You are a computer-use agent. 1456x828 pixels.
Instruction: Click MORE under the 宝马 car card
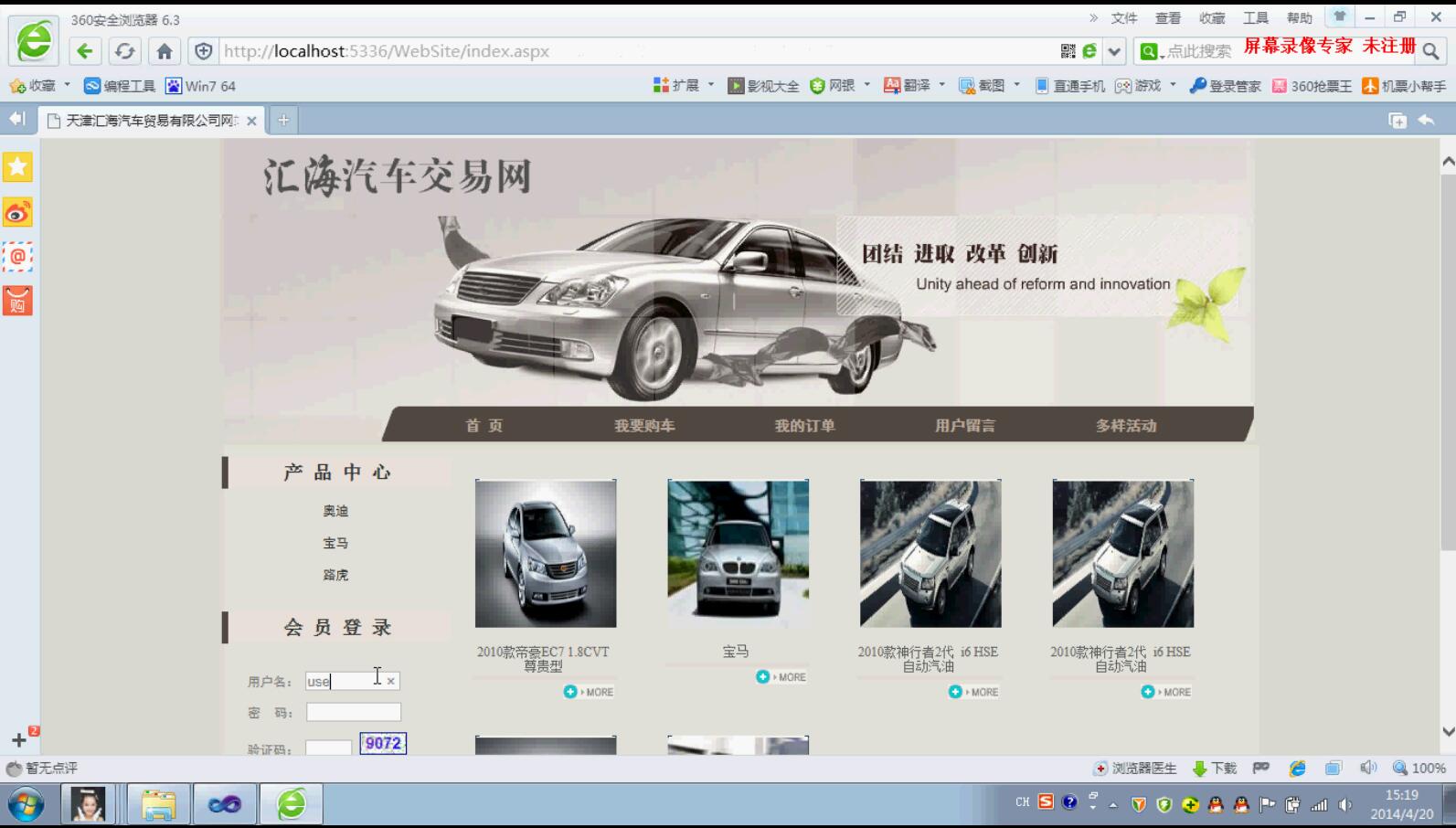pyautogui.click(x=781, y=677)
